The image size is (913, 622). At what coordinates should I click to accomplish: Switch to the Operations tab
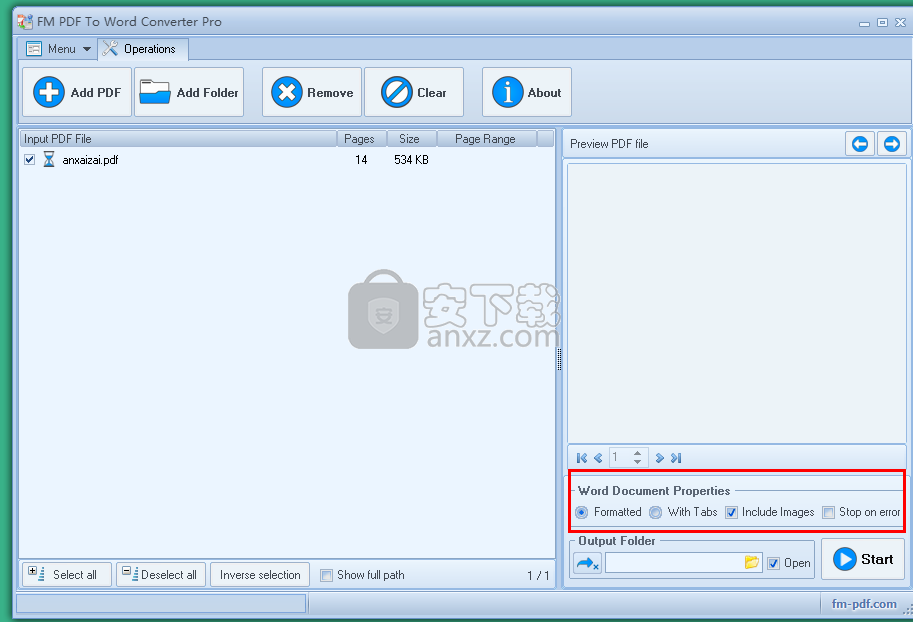coord(143,49)
